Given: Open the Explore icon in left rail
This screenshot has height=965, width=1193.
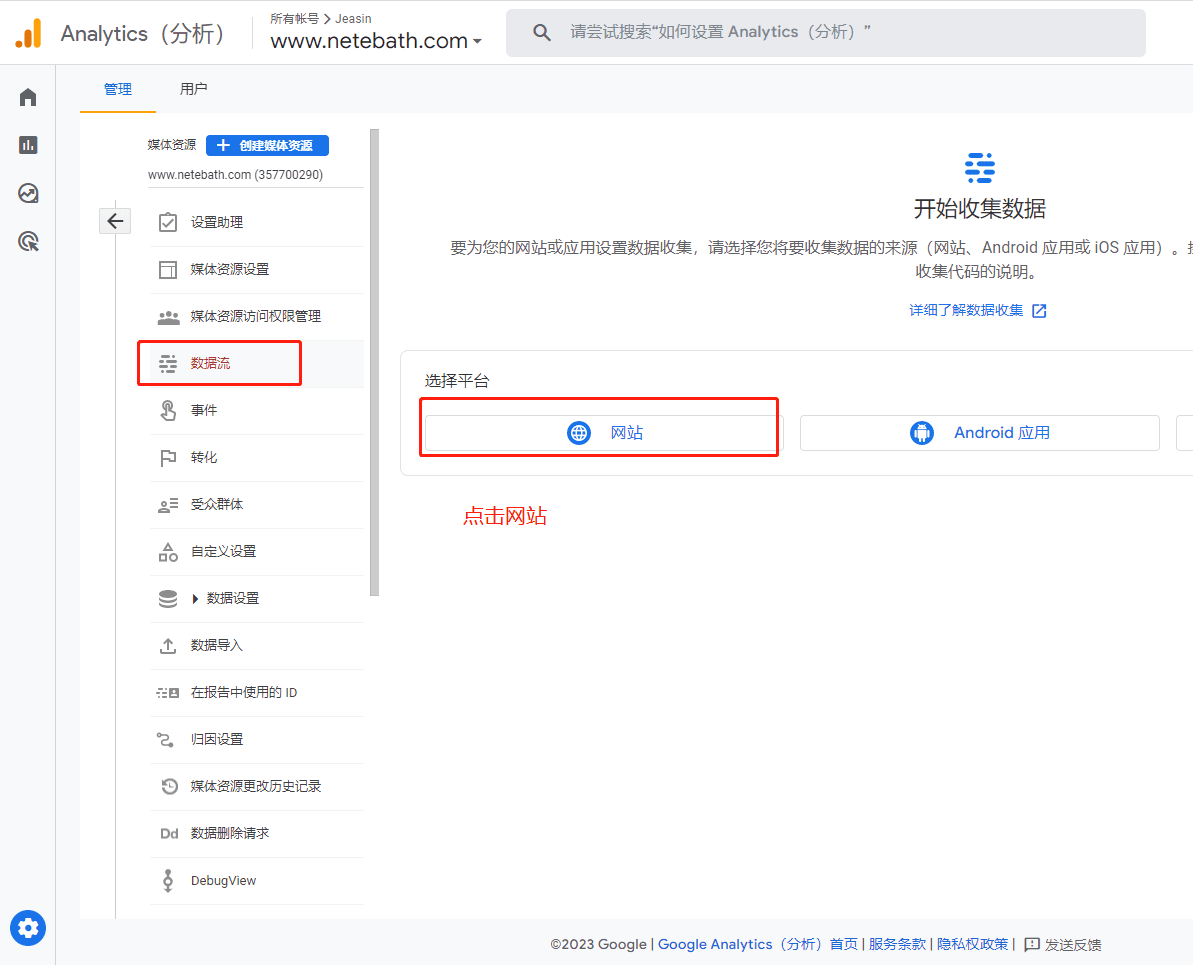Looking at the screenshot, I should (x=28, y=193).
